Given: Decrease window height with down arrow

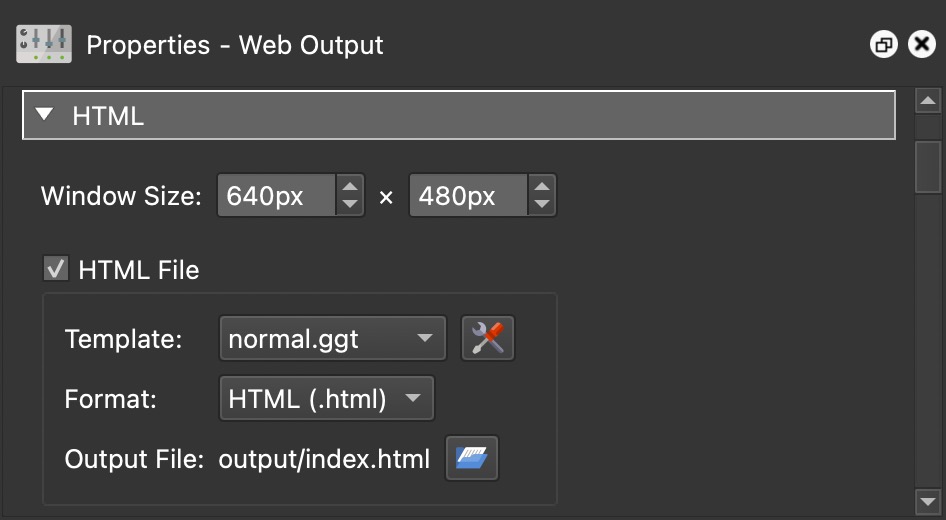Looking at the screenshot, I should tap(541, 204).
